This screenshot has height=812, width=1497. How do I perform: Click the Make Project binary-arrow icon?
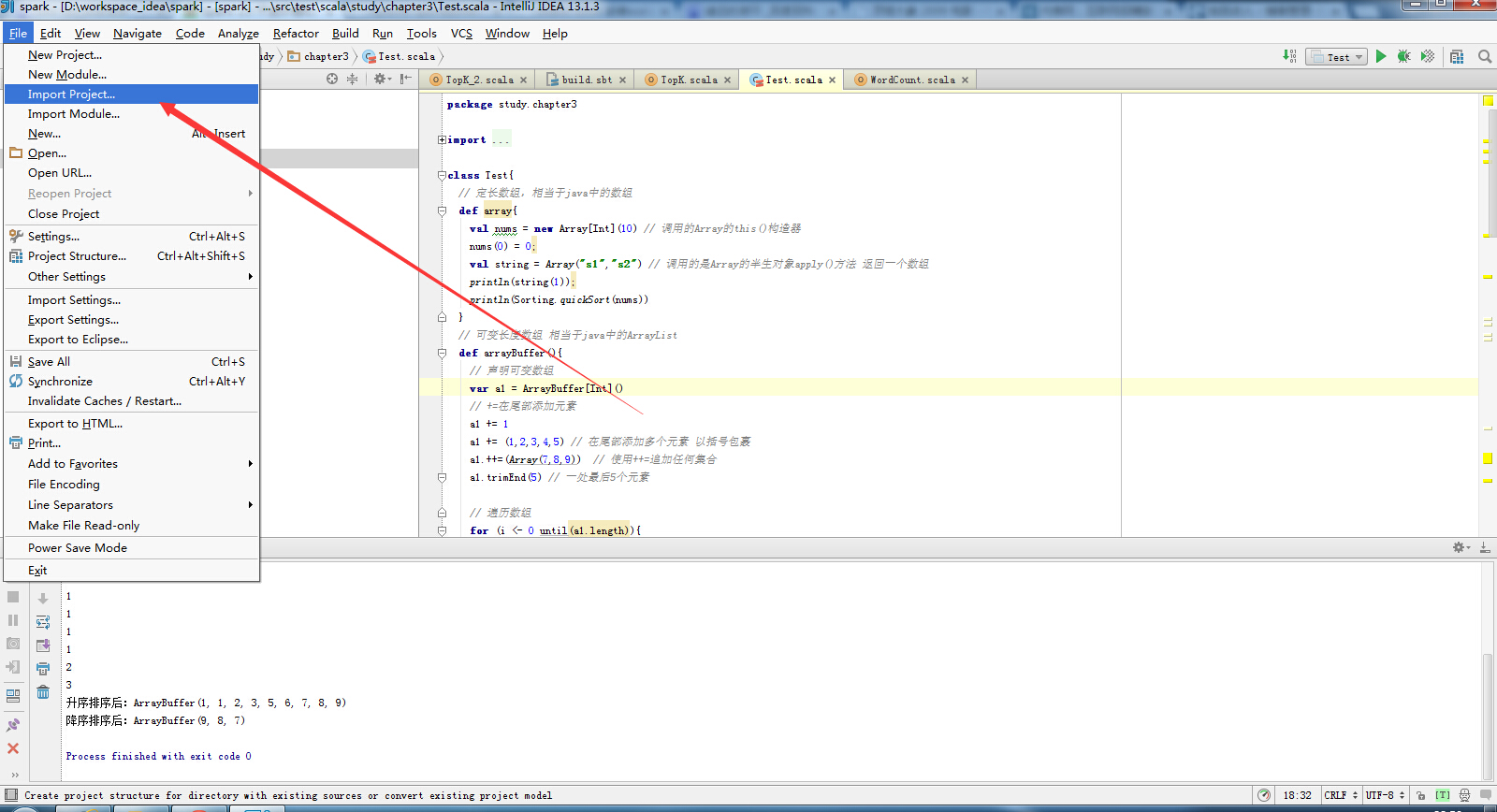pos(1290,56)
